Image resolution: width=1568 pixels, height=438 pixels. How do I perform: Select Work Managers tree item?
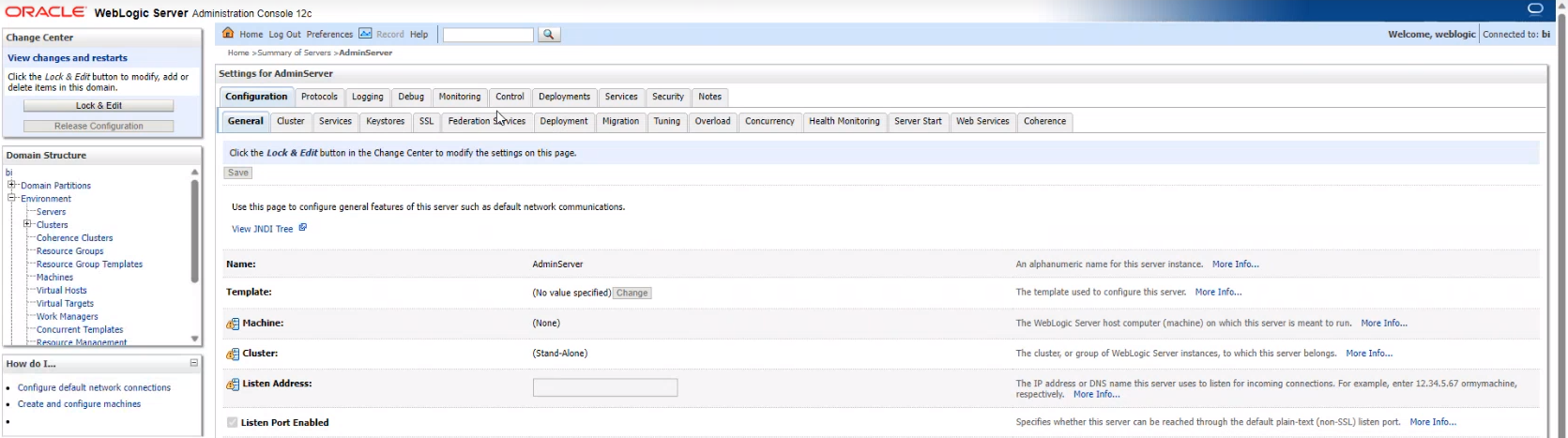click(67, 317)
